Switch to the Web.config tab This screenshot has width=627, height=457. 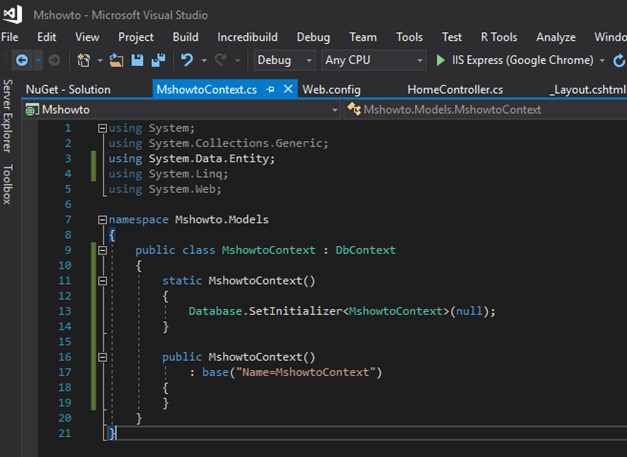click(x=331, y=90)
